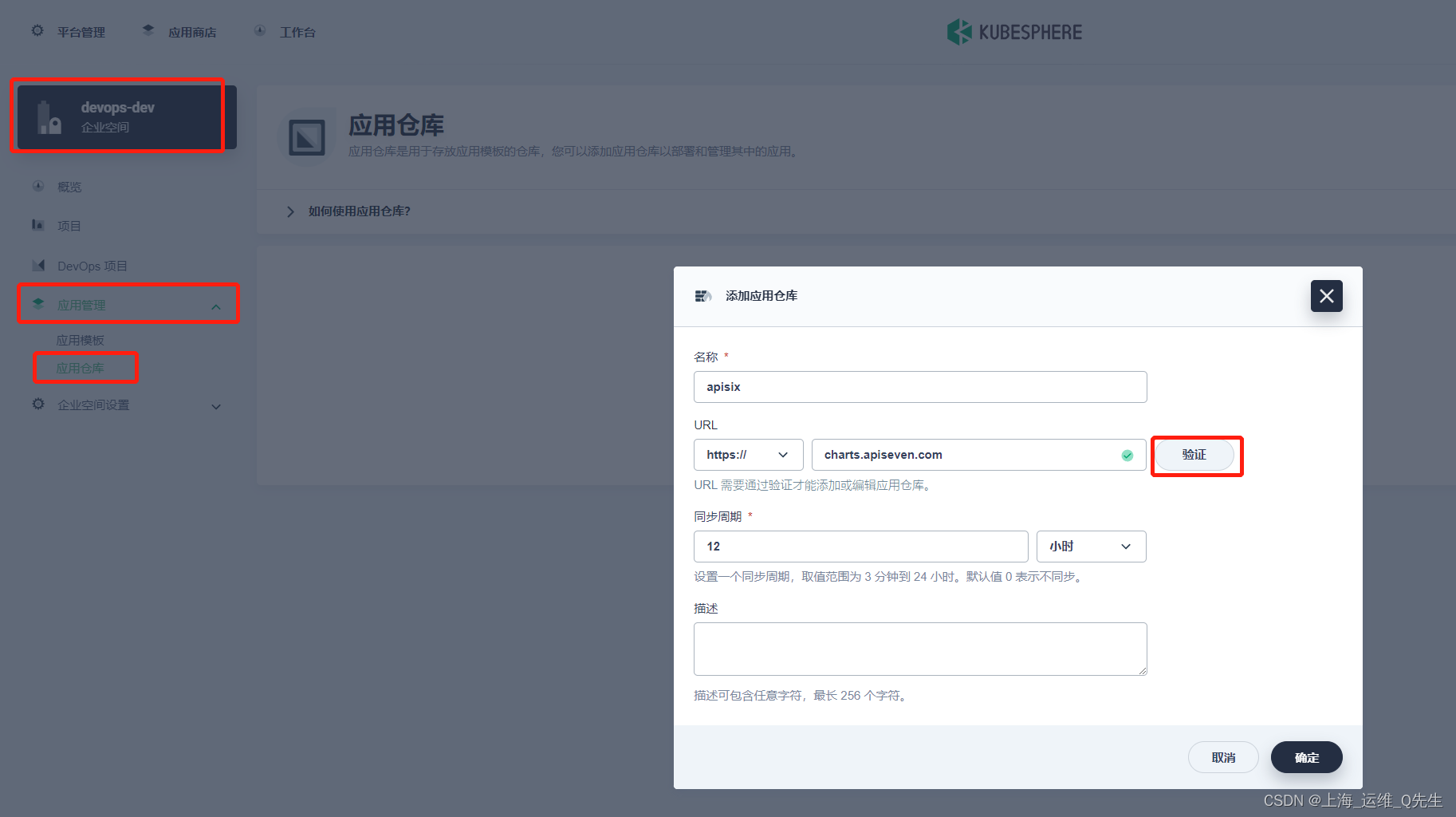The height and width of the screenshot is (817, 1456).
Task: Click the 应用管理 stack icon
Action: (x=38, y=304)
